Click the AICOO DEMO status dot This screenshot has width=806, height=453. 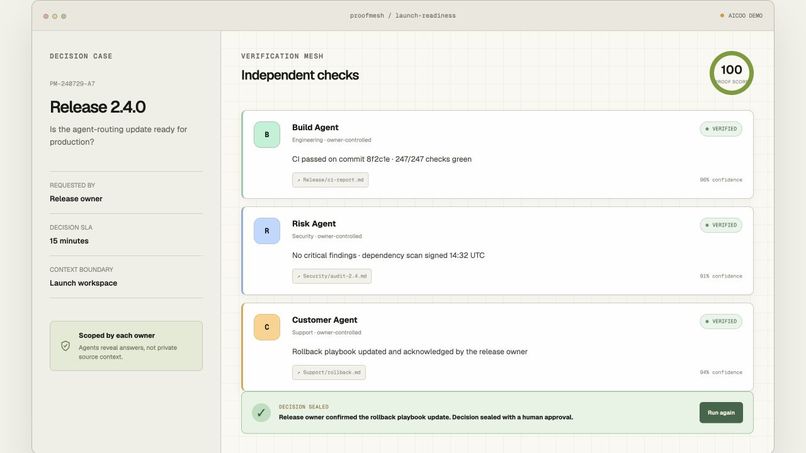[x=722, y=15]
